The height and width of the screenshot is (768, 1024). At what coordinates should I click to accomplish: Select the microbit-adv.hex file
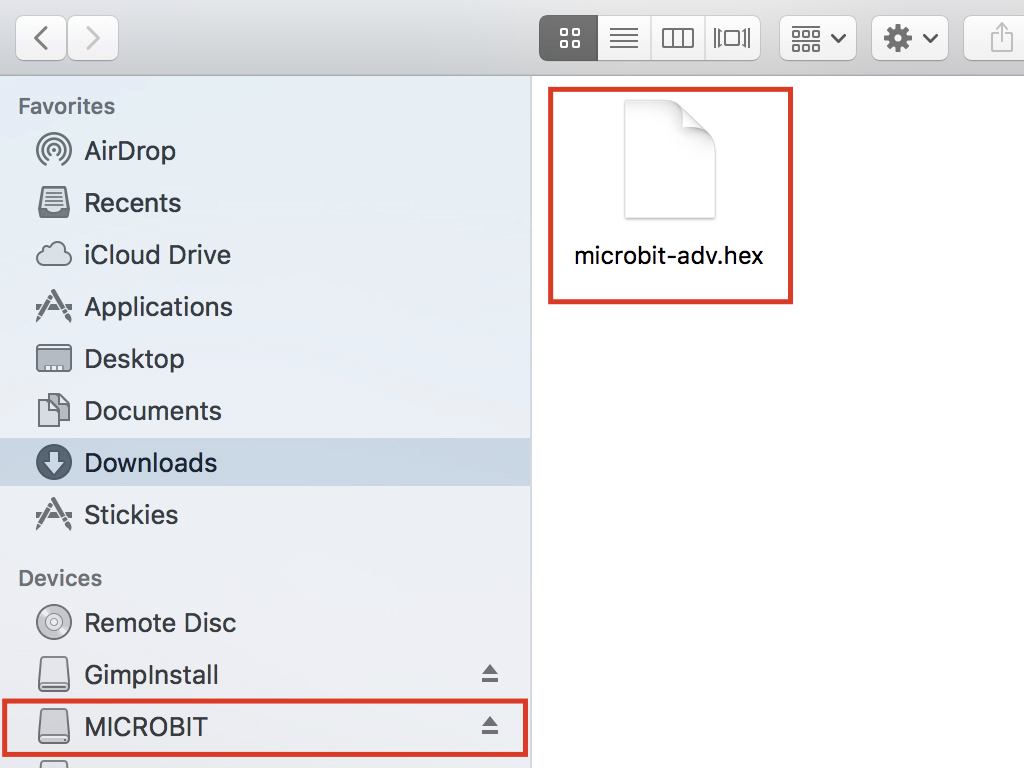point(670,195)
